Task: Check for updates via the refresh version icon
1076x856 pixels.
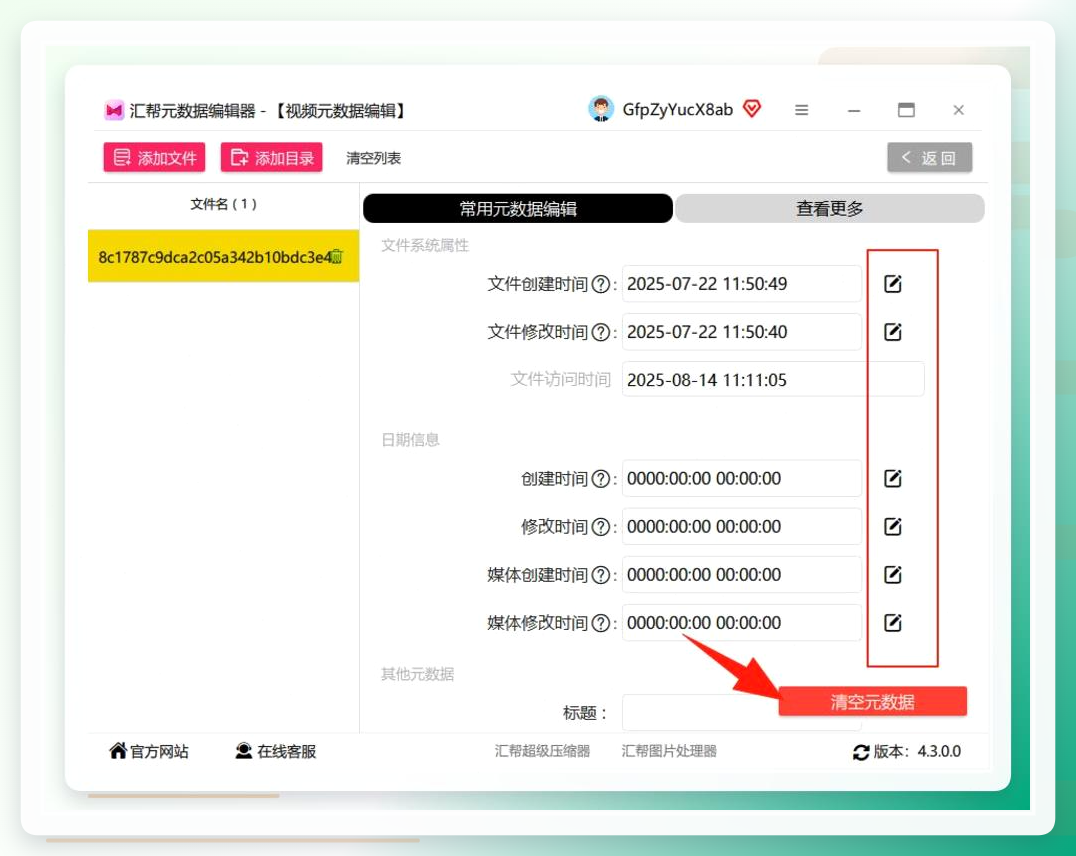Action: 861,752
